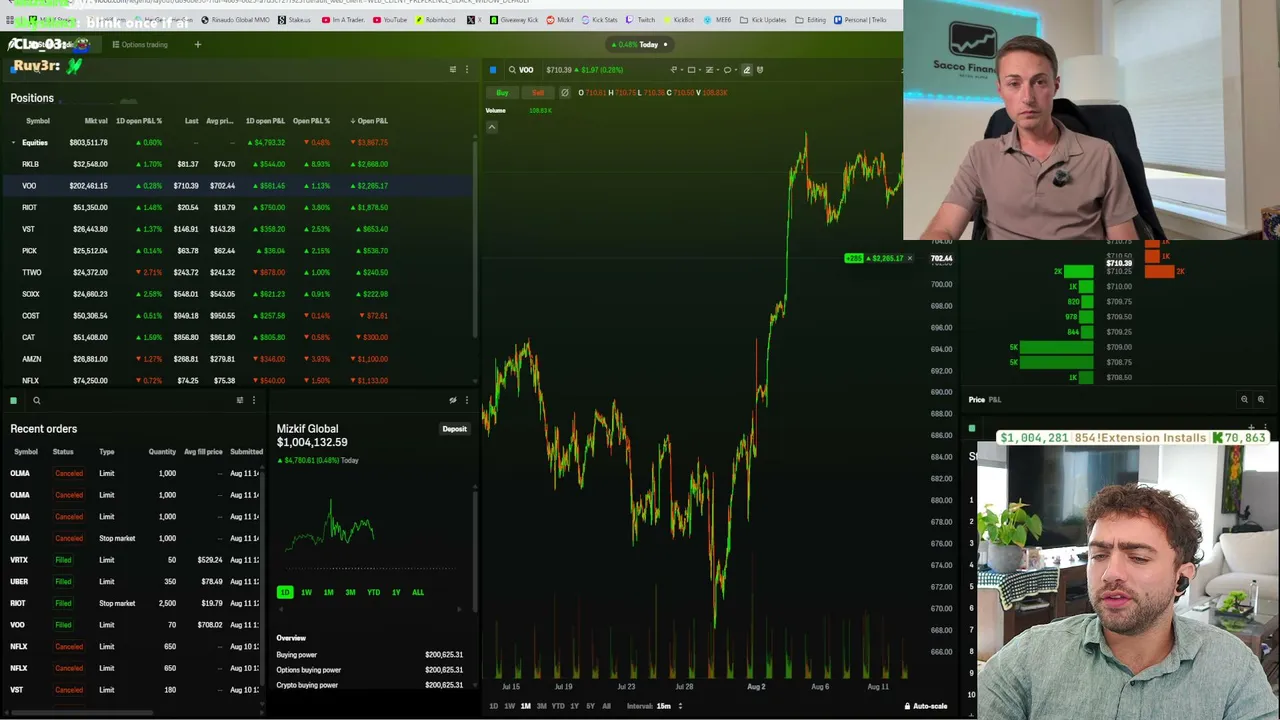This screenshot has height=720, width=1280.
Task: Click the magnet snap icon in chart toolbar
Action: (x=760, y=70)
